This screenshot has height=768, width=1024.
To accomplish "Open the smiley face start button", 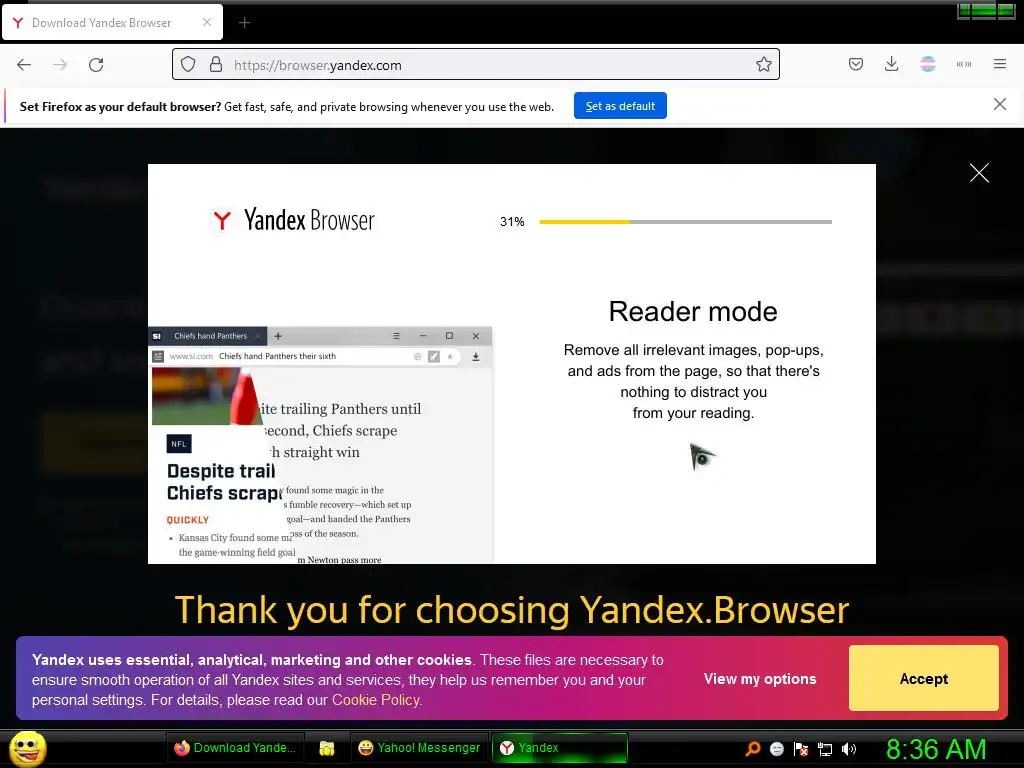I will pyautogui.click(x=28, y=748).
